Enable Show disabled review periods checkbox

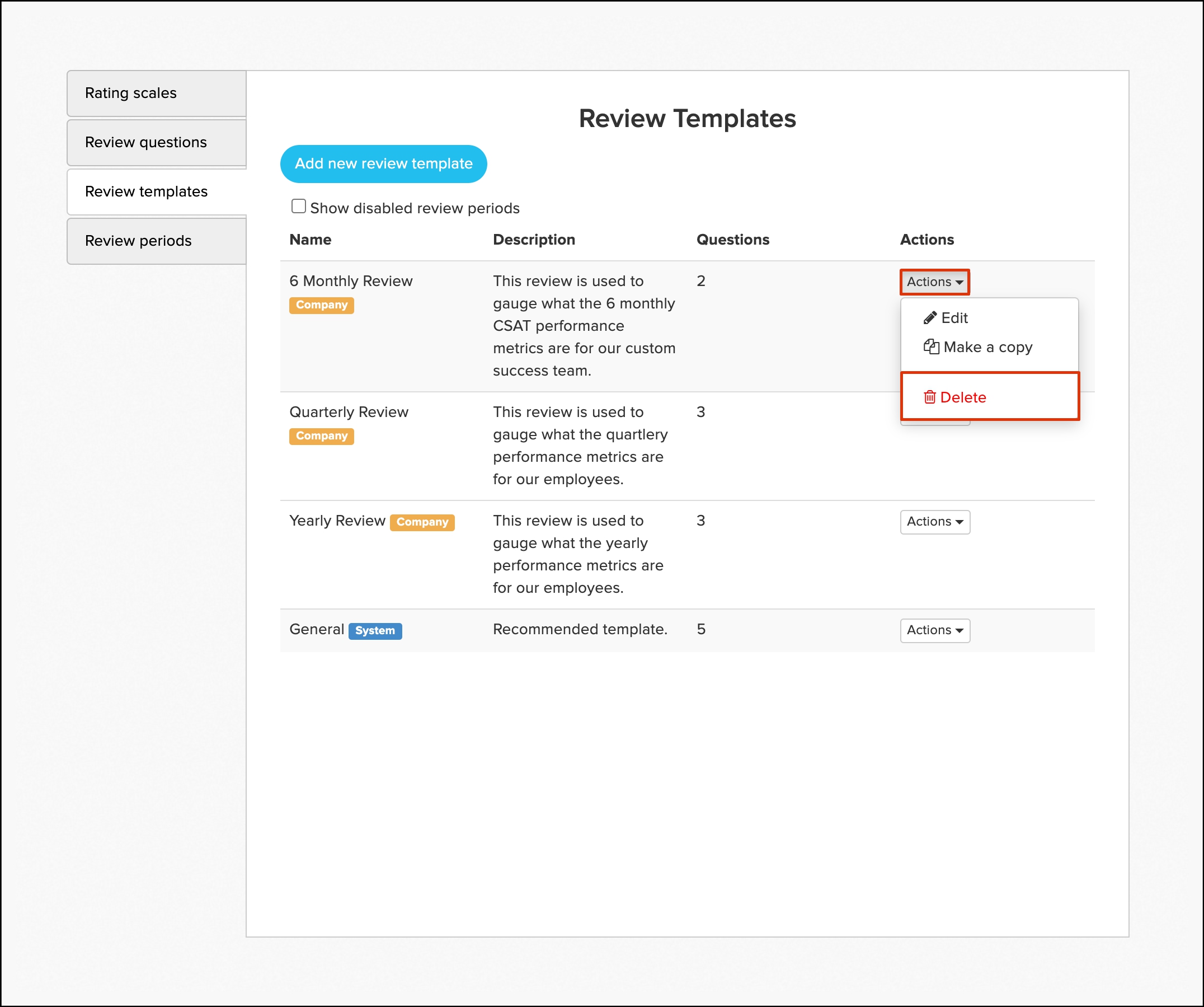click(298, 207)
